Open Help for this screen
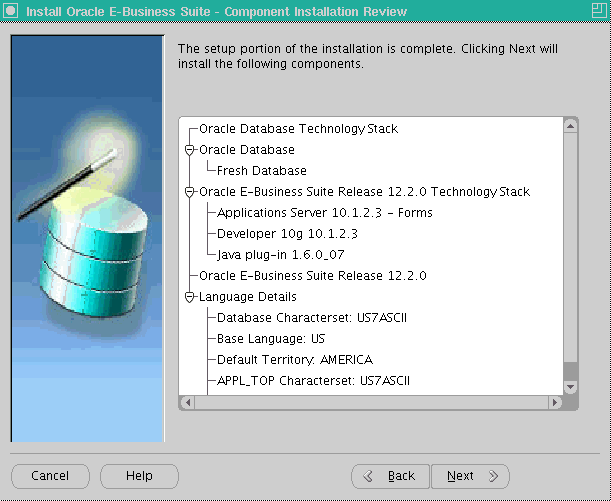 point(139,476)
